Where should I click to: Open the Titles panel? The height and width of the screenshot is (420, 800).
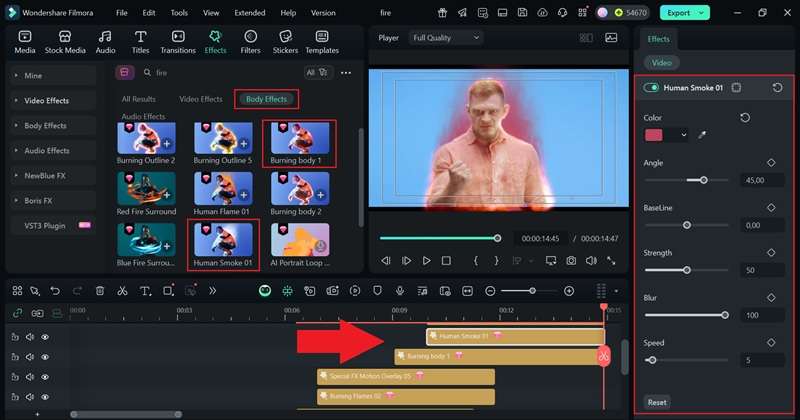(140, 42)
